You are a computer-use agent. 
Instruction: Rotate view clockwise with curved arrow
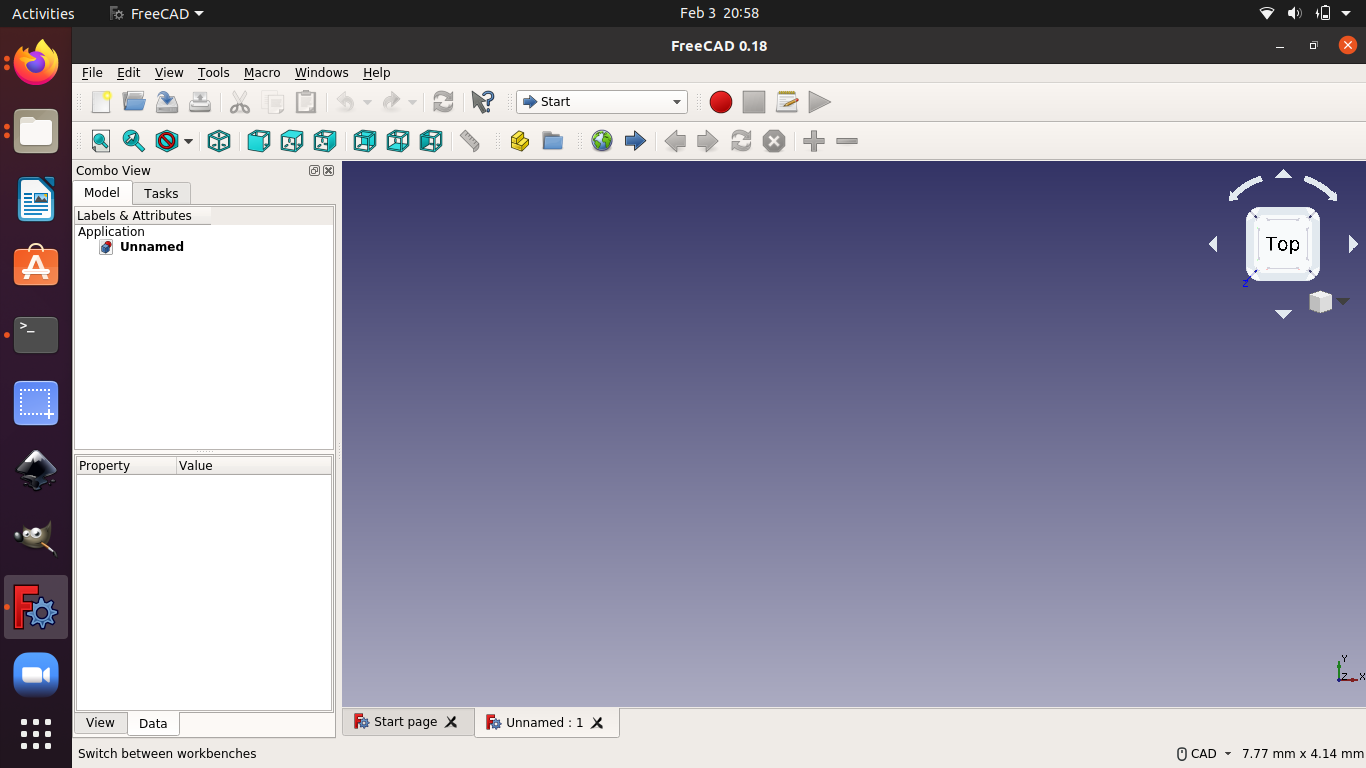click(x=1320, y=188)
